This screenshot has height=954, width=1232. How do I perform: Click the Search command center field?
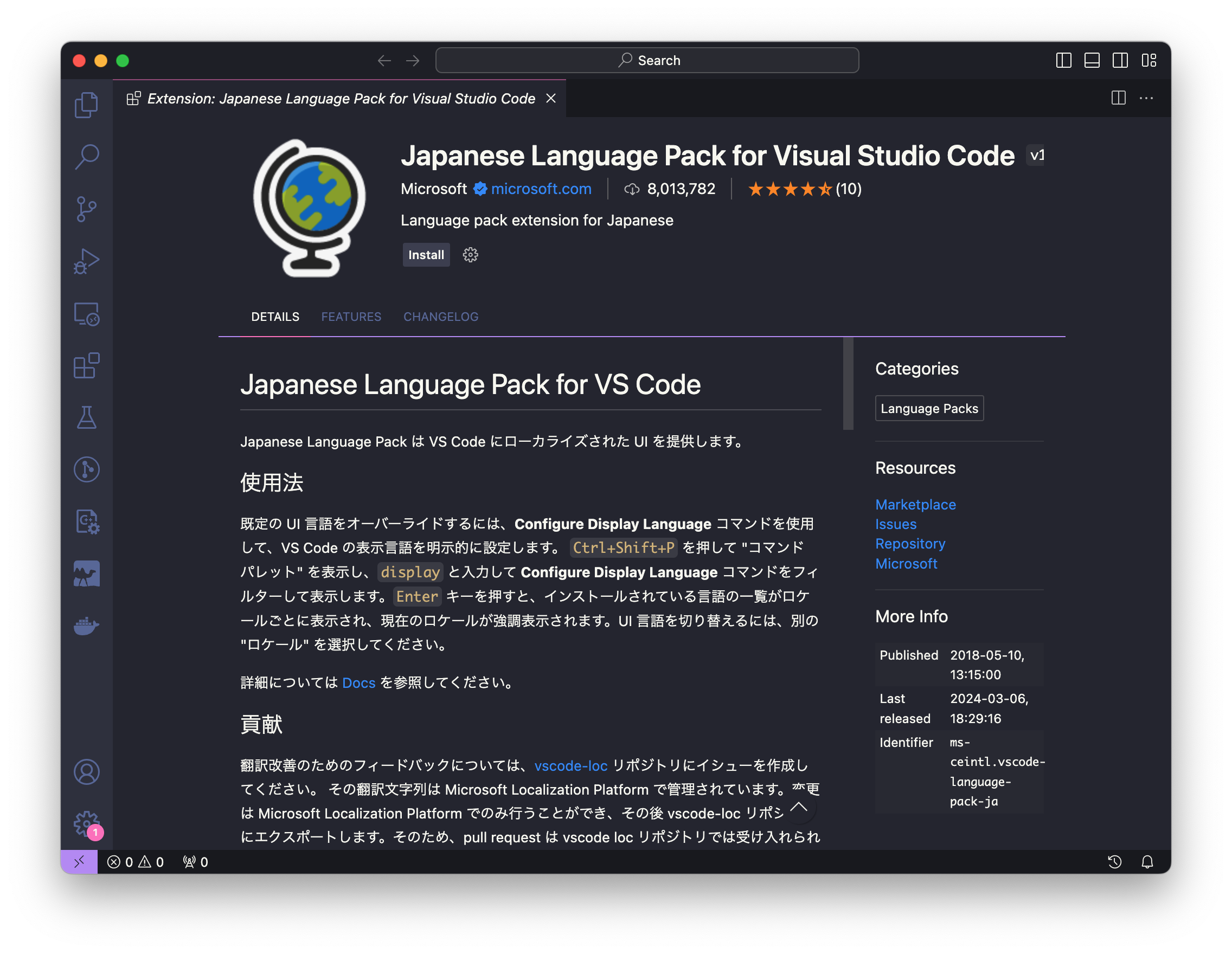[x=646, y=60]
